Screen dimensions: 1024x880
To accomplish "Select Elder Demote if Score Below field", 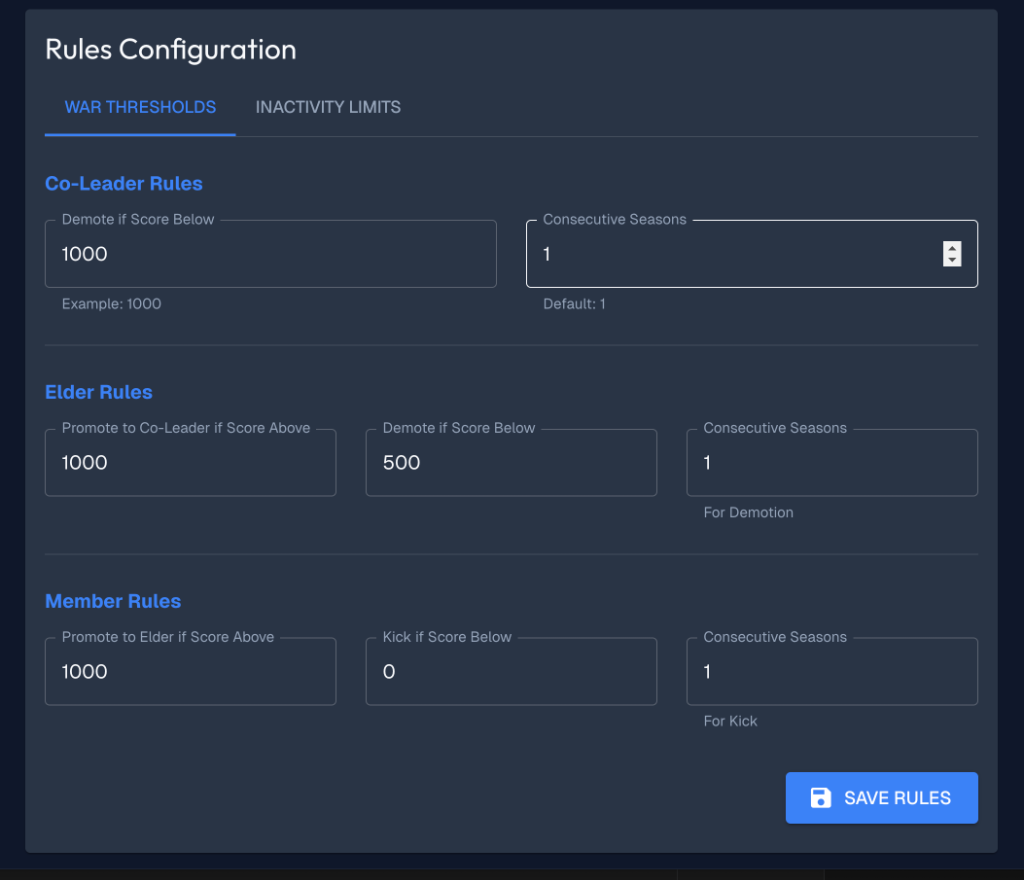I will (x=511, y=463).
